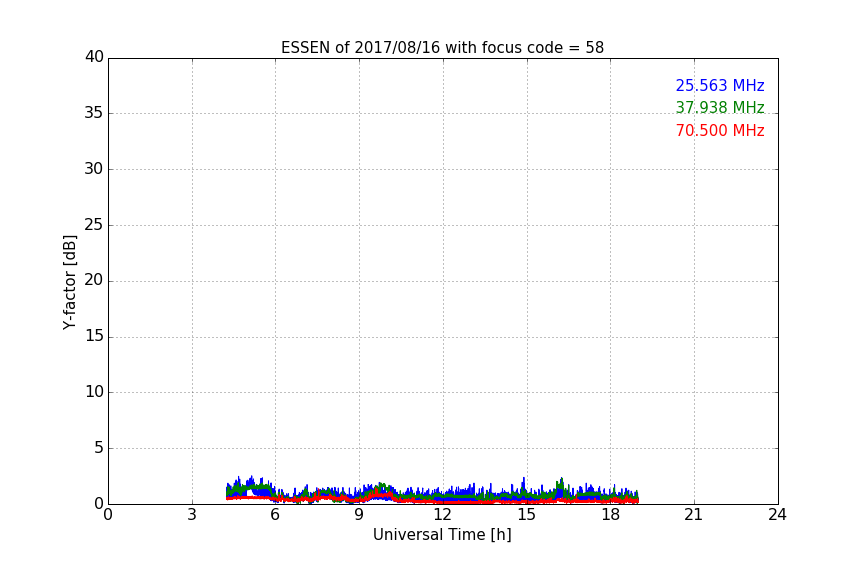Click x-axis tick value 12
Viewport: 864px width, 576px height.
(x=442, y=515)
